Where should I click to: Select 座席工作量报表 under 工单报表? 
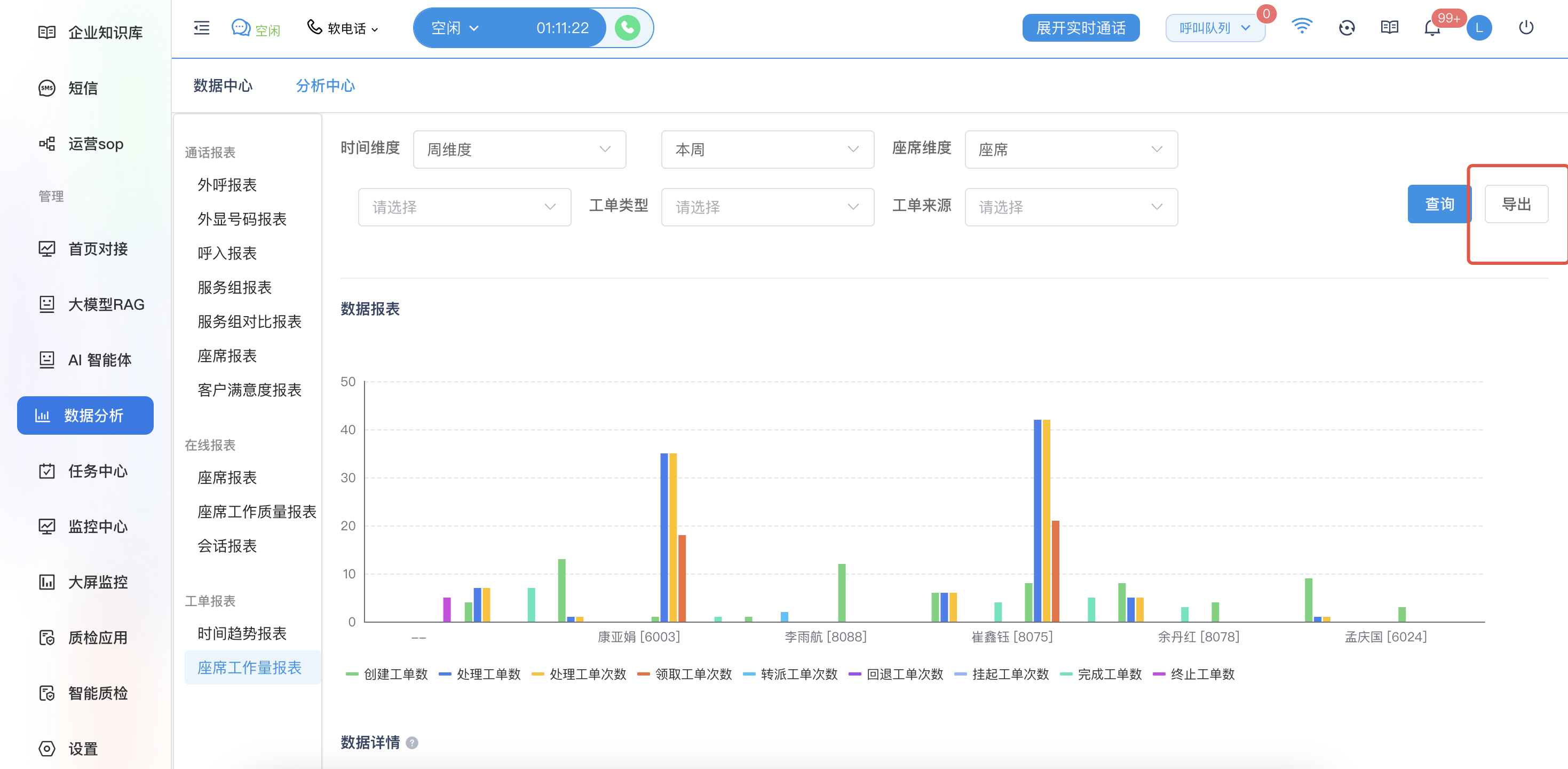tap(252, 668)
